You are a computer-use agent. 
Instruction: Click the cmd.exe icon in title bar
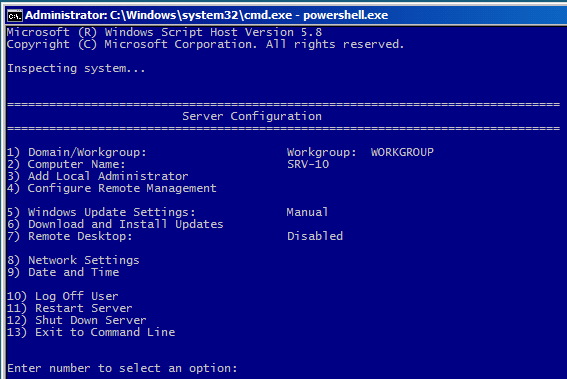point(15,16)
